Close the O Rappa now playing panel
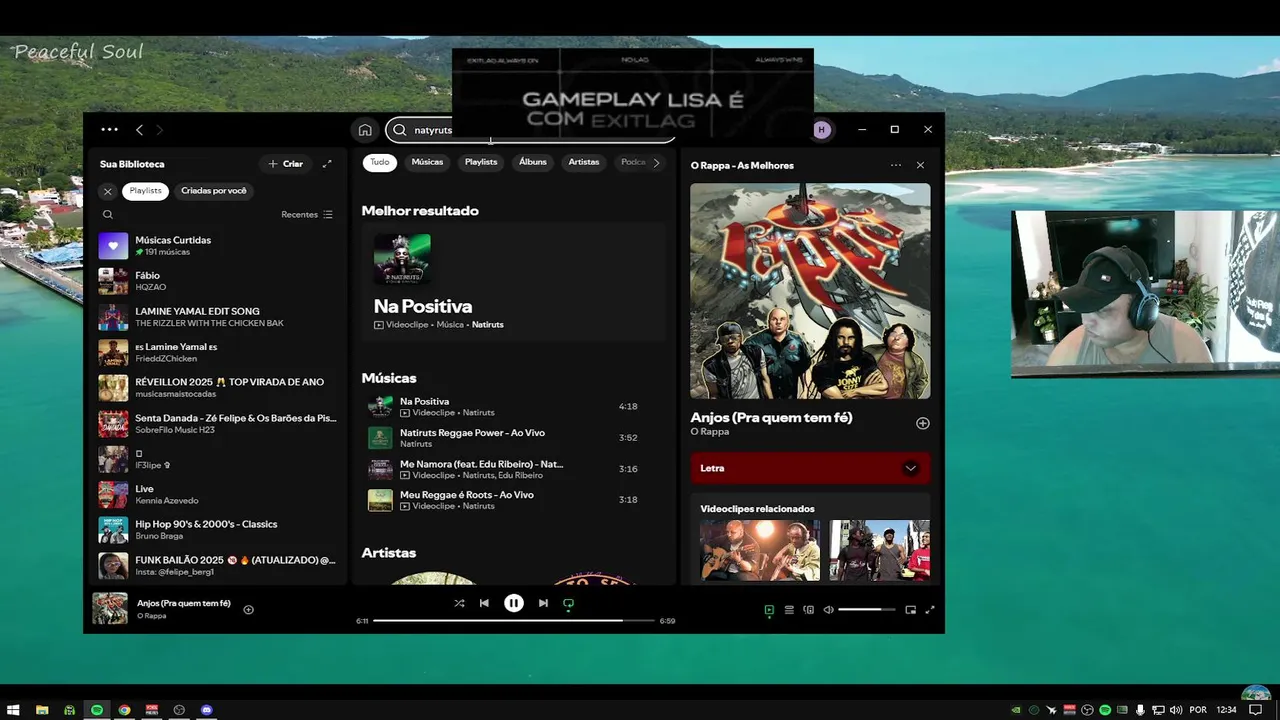The height and width of the screenshot is (720, 1280). point(920,165)
